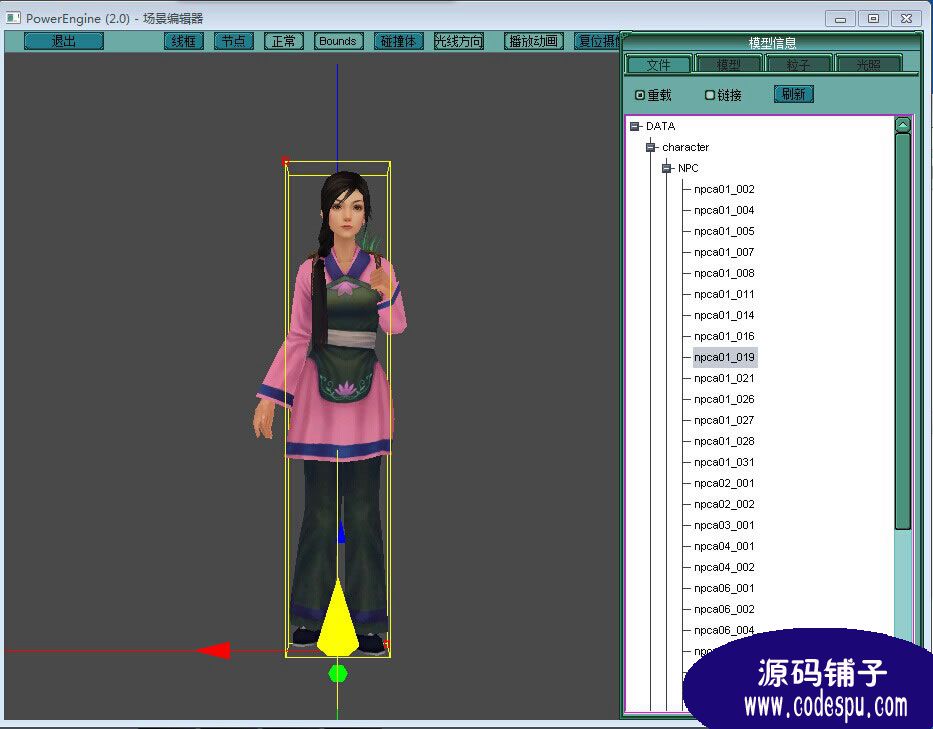Image resolution: width=933 pixels, height=729 pixels.
Task: Click the 模型信息 panel title bar
Action: [x=772, y=43]
